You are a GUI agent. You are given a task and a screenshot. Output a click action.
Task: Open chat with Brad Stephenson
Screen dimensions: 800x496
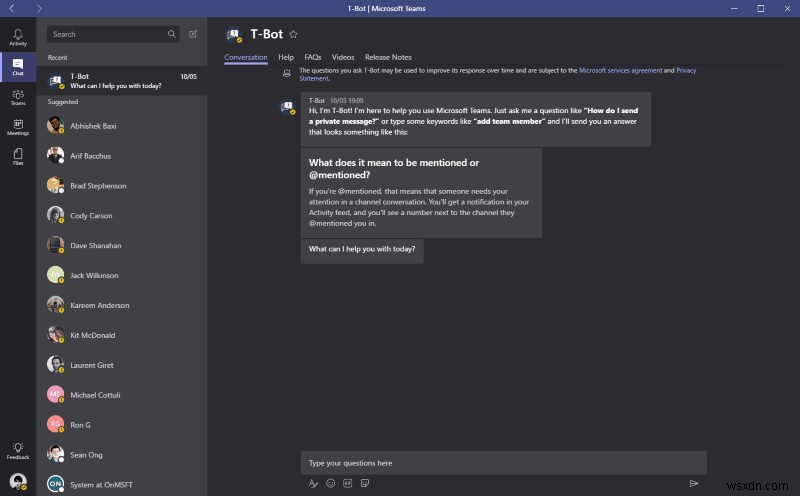click(122, 186)
